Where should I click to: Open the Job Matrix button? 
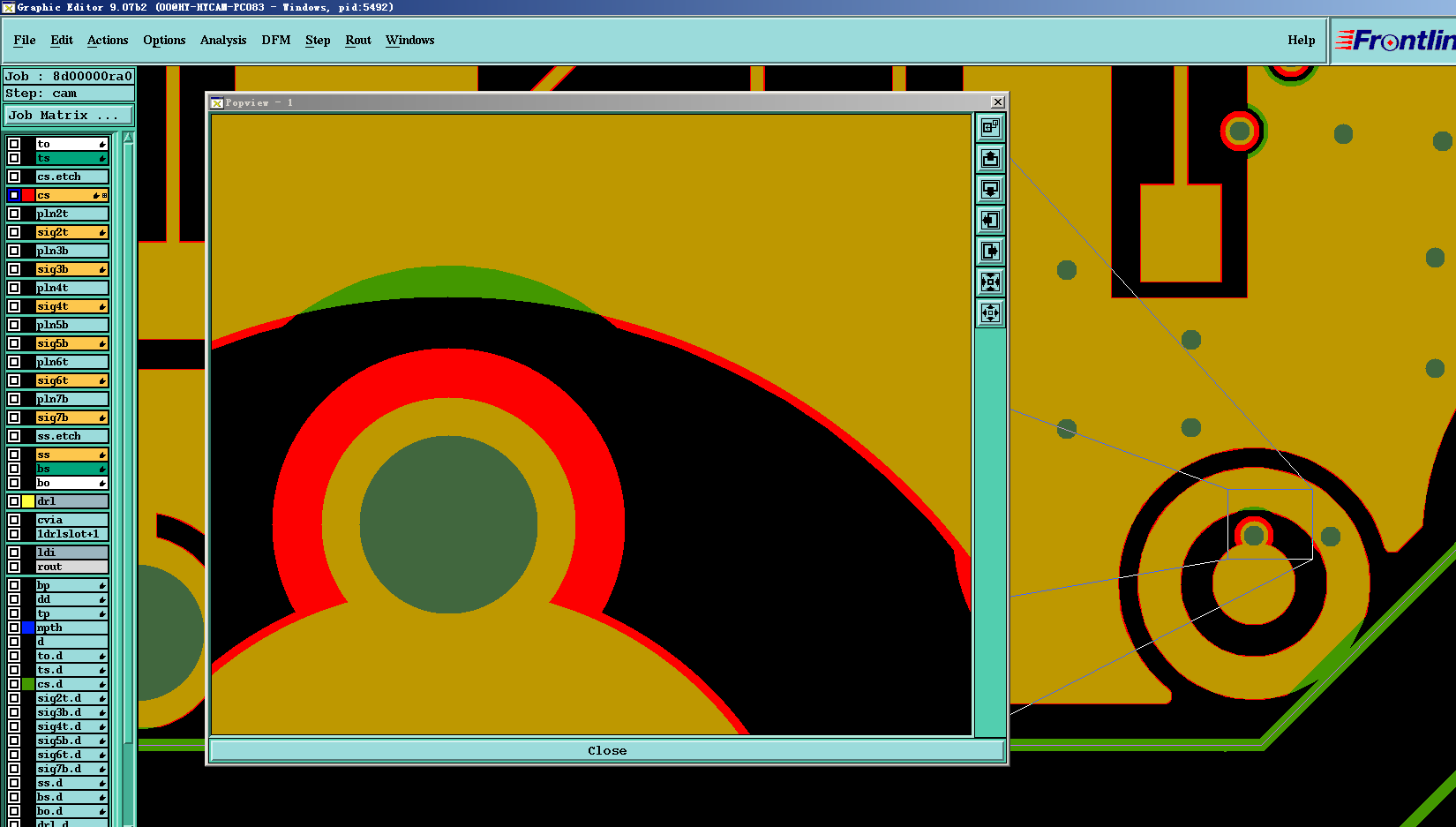click(x=69, y=116)
